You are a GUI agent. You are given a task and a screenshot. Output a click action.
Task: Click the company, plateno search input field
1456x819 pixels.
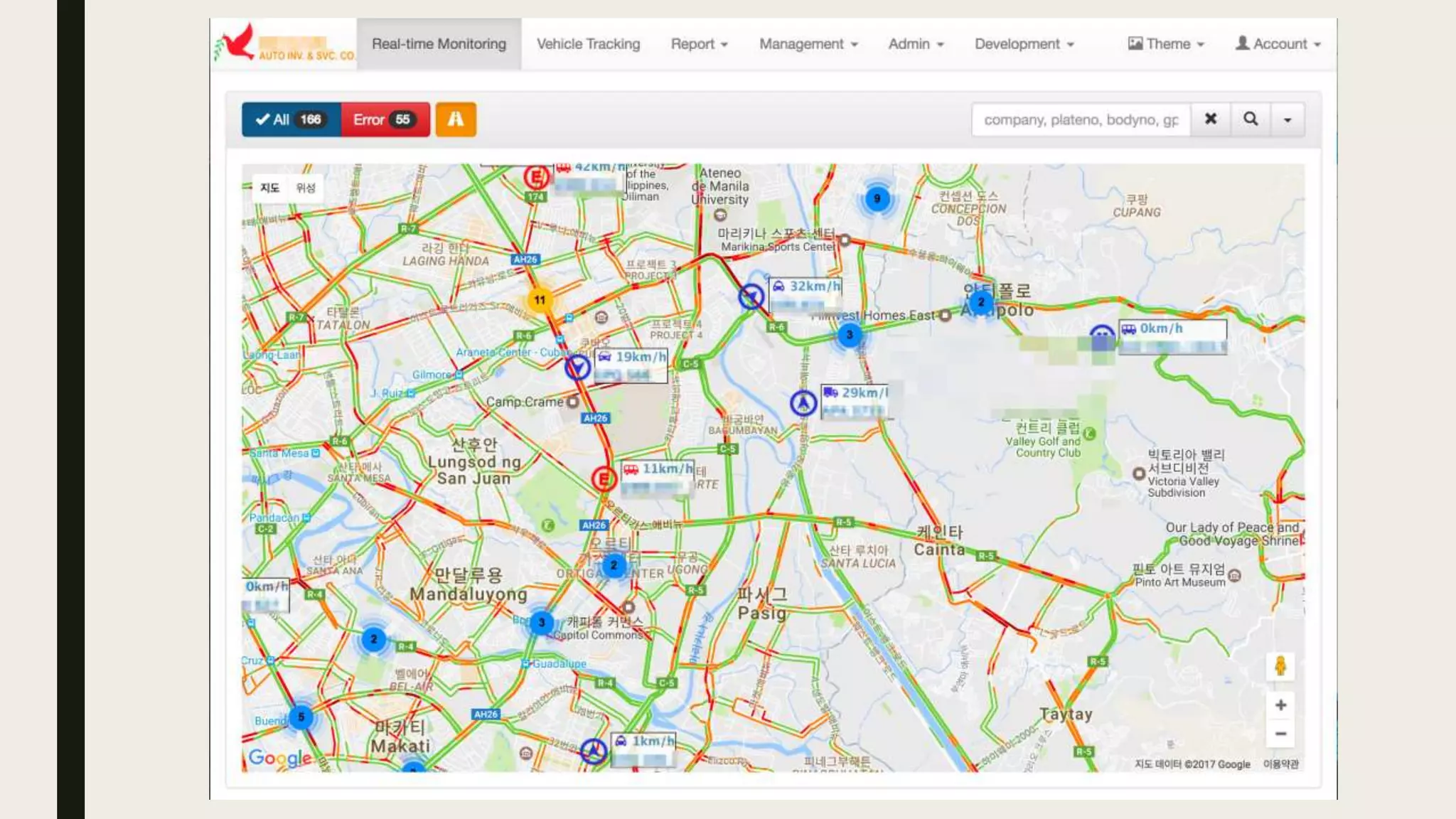[x=1081, y=119]
